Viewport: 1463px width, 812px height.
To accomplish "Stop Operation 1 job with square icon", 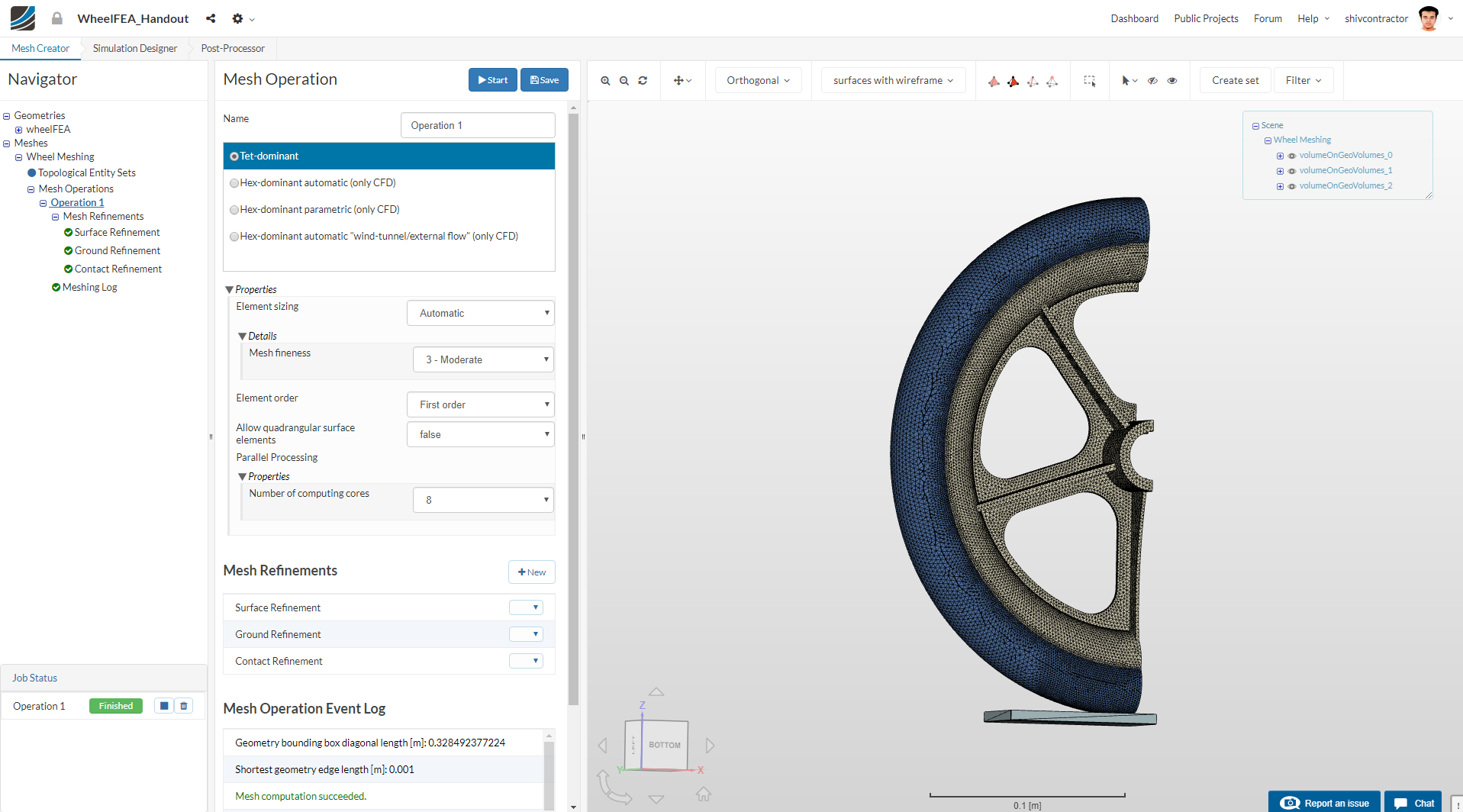I will 164,706.
